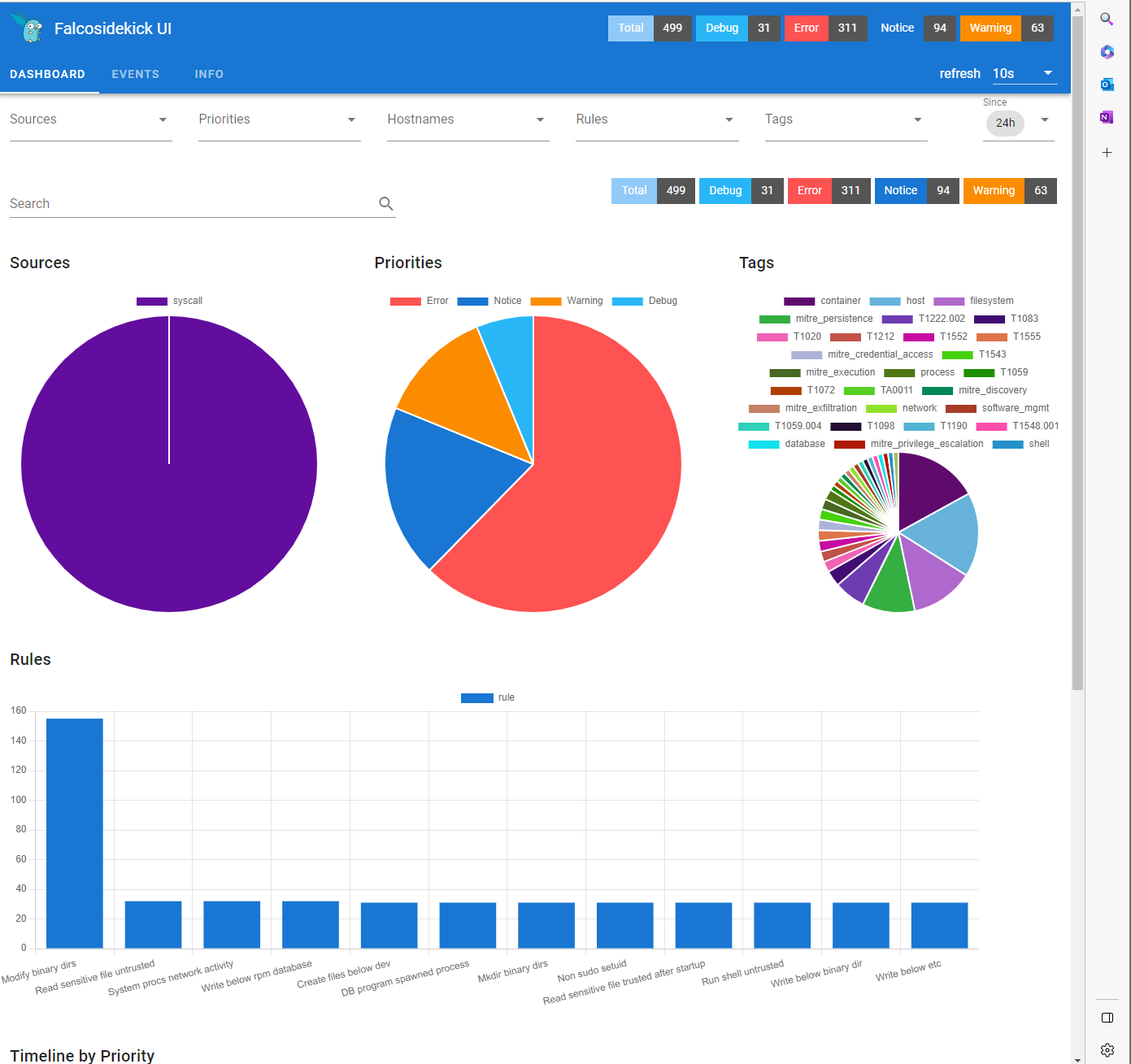
Task: Click Total 499 badge in header
Action: 650,28
